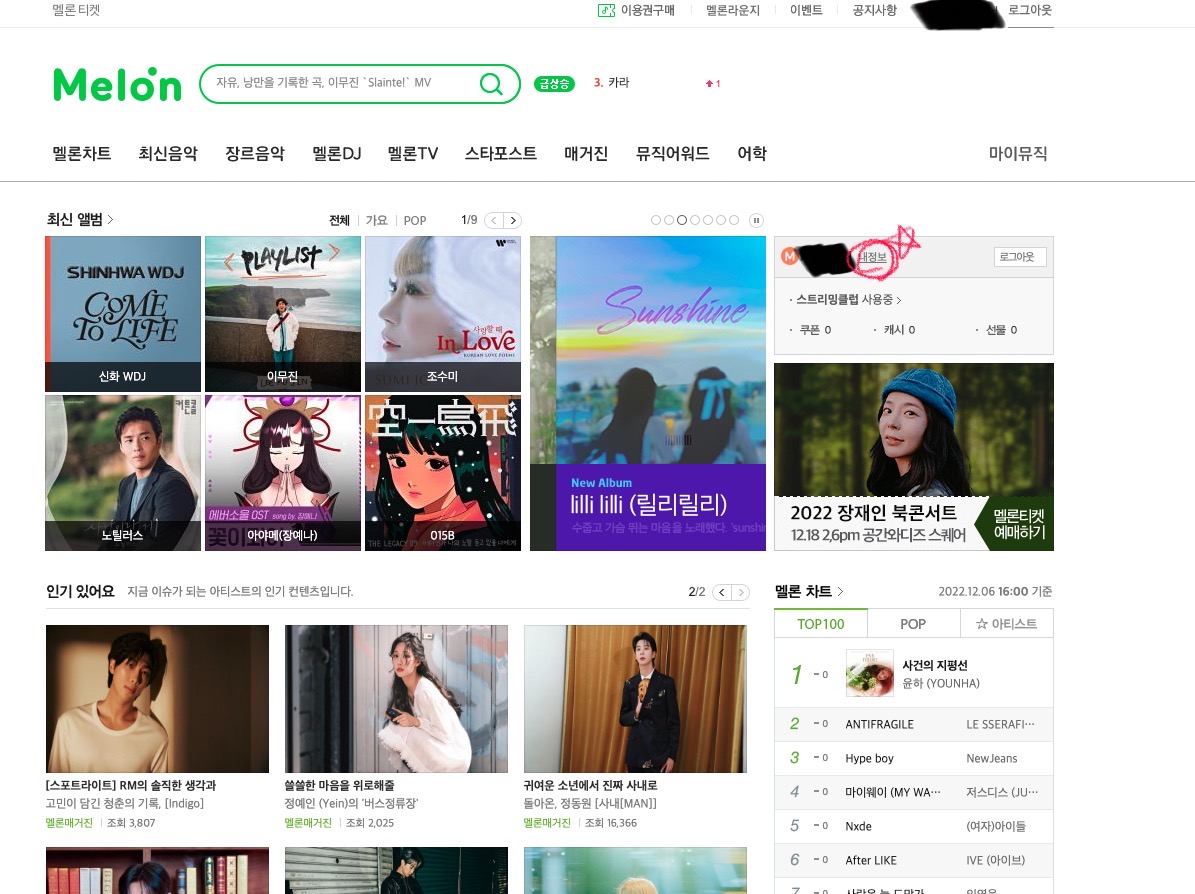Viewport: 1195px width, 894px height.
Task: Open 이벤트 link in top bar
Action: coord(806,11)
